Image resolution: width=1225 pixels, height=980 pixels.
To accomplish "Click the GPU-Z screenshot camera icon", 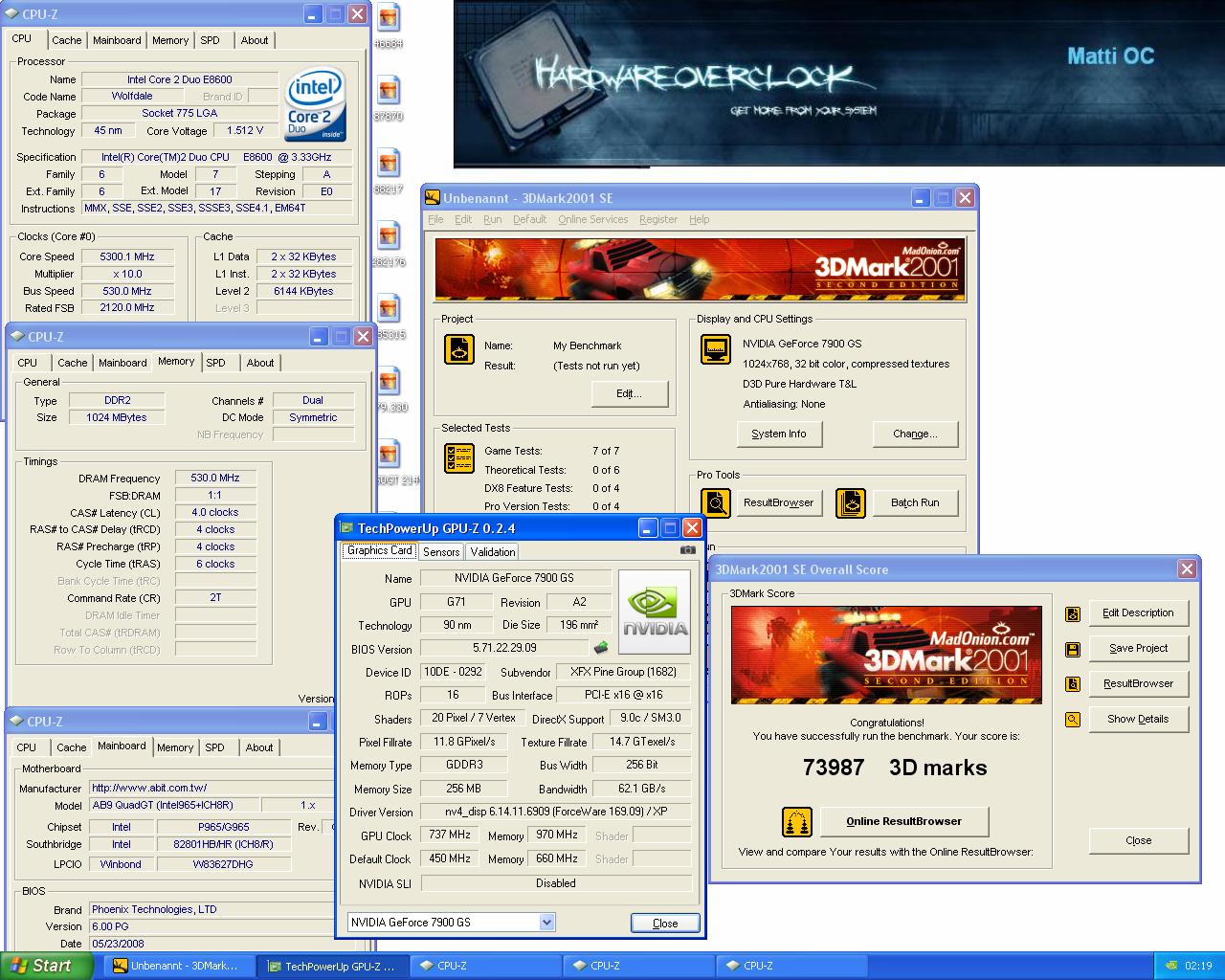I will 687,550.
